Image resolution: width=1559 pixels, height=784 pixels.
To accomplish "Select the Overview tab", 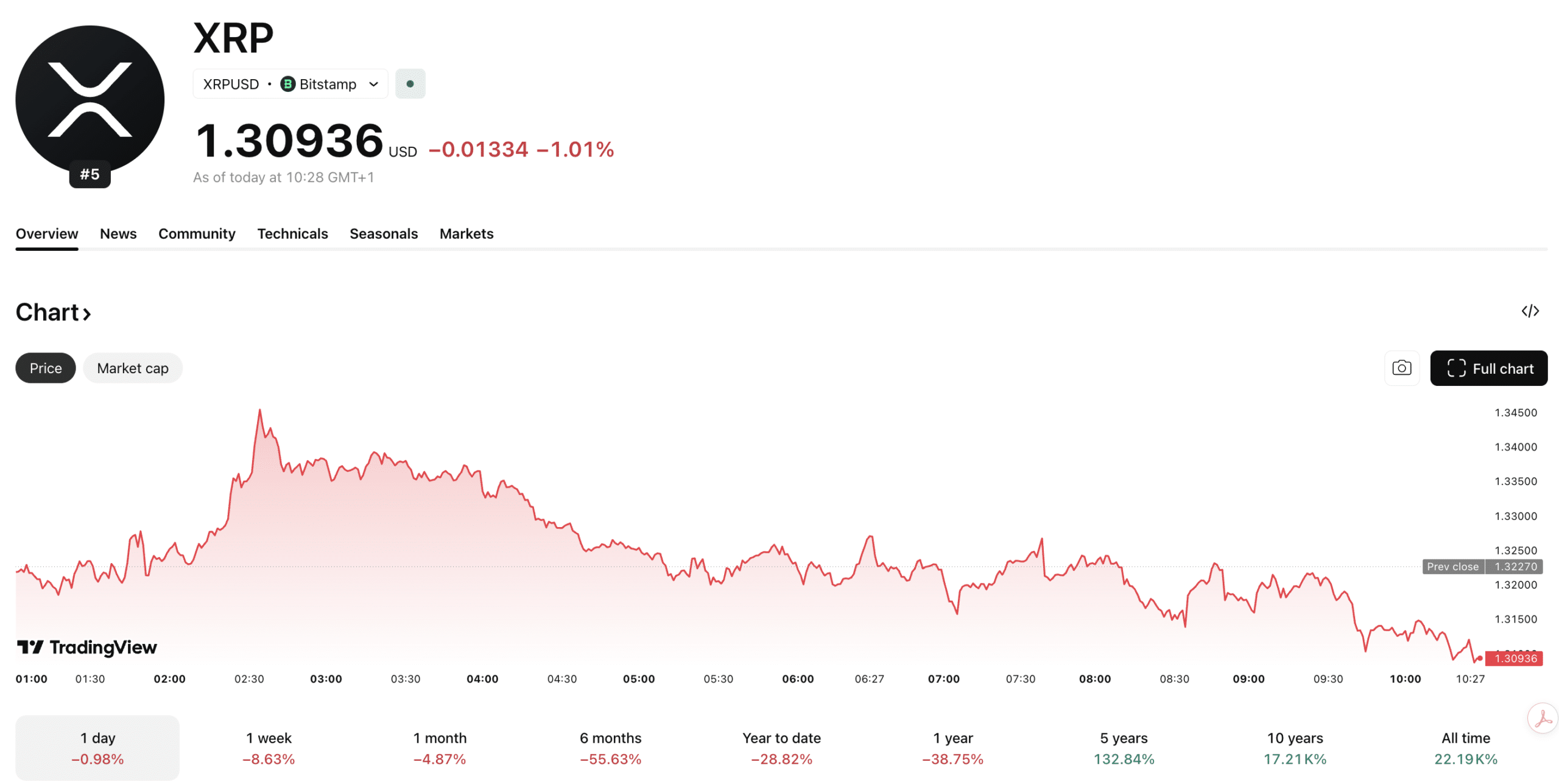I will pyautogui.click(x=47, y=234).
